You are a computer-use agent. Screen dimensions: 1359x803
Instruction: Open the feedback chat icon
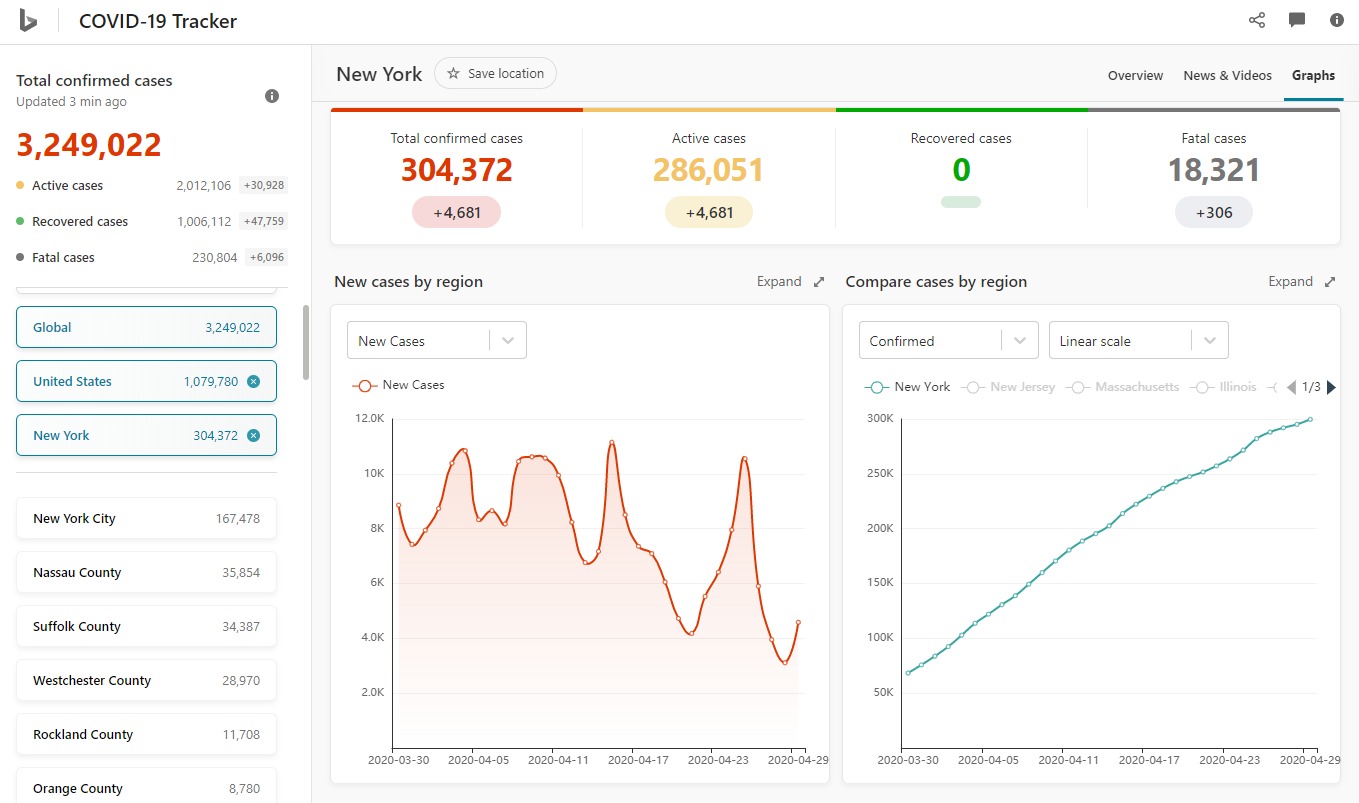(x=1297, y=20)
